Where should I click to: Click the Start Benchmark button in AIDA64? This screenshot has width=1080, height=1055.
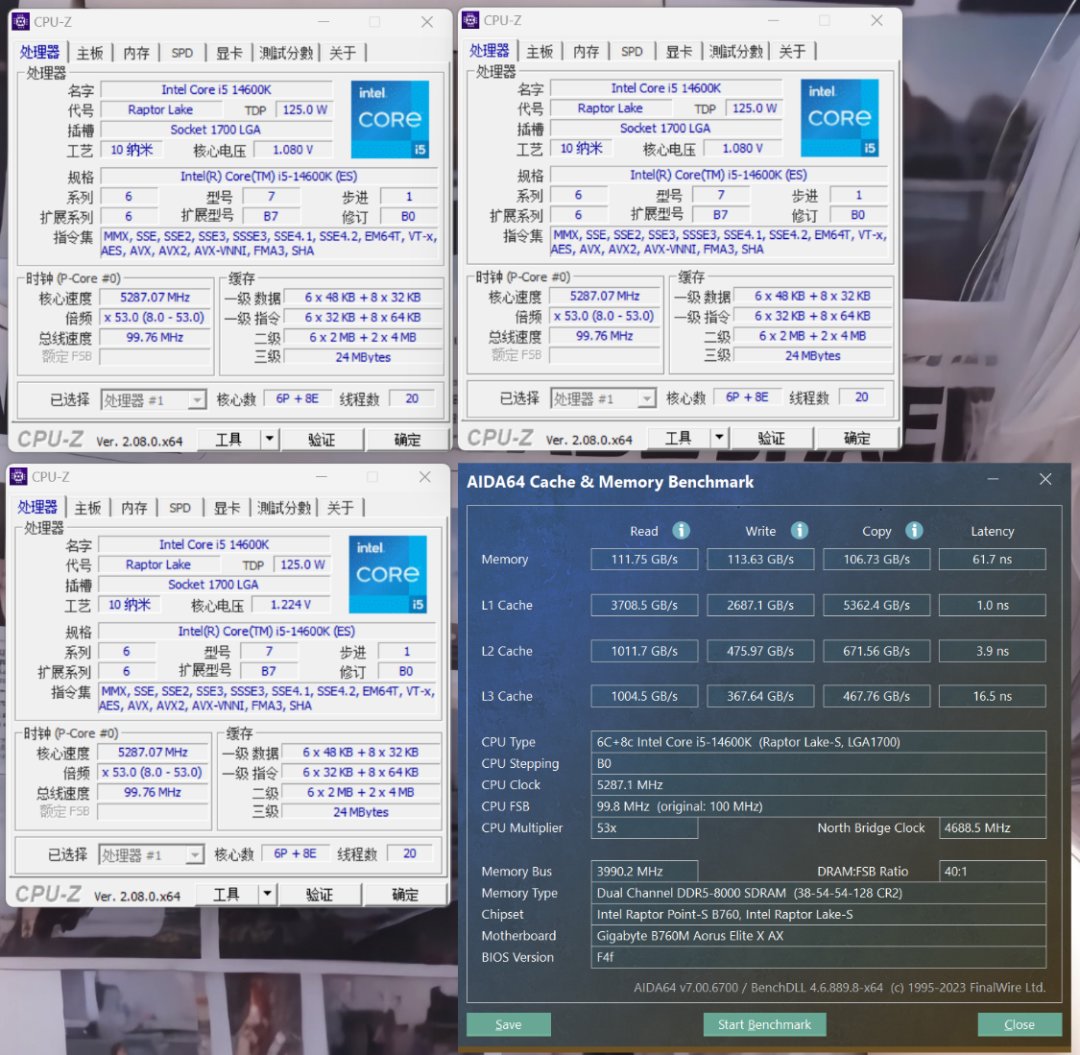point(765,1024)
